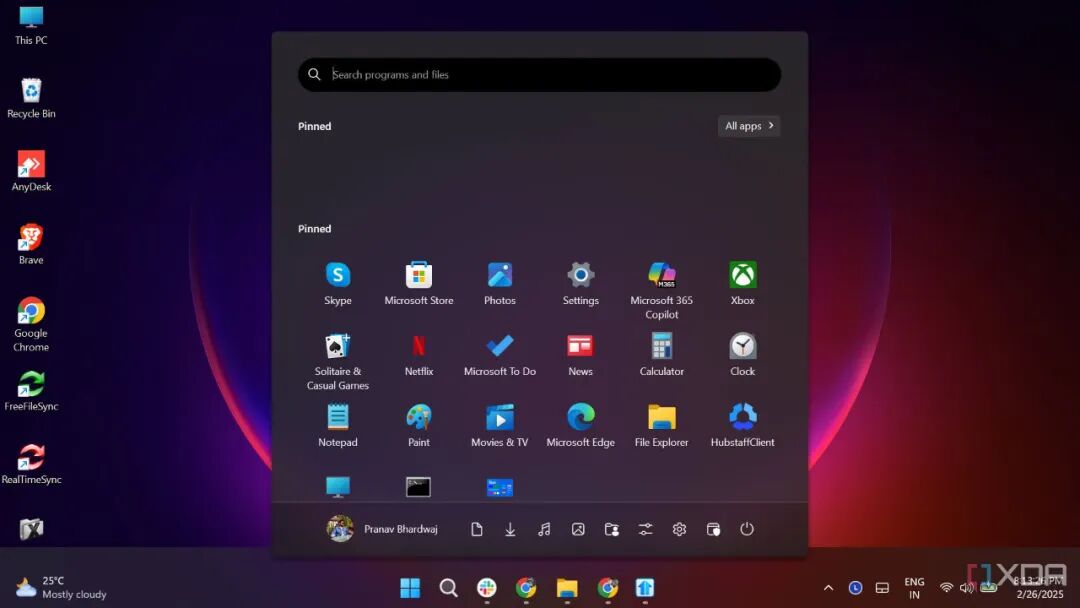Open the pinned Settings app tile
Image resolution: width=1080 pixels, height=608 pixels.
581,284
